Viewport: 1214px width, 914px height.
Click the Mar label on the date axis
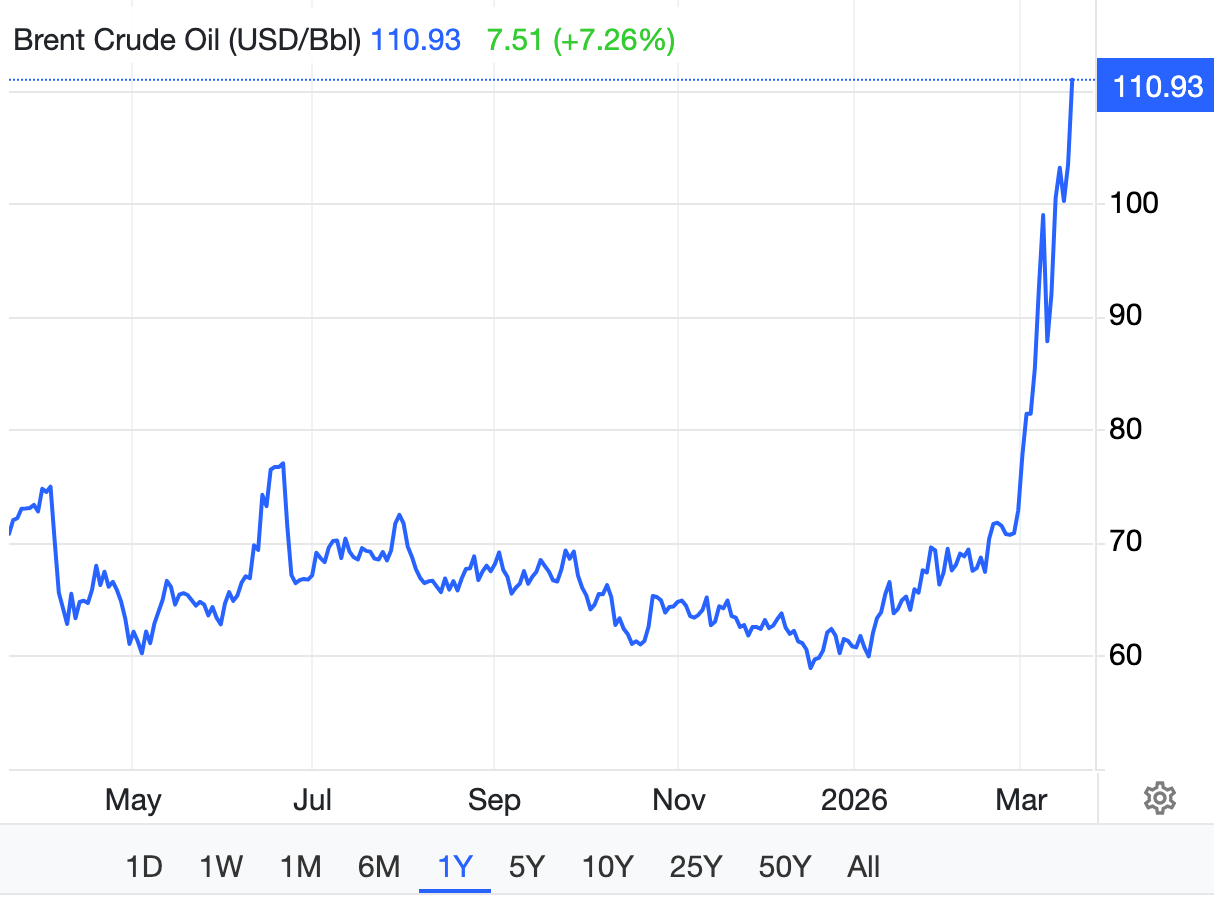pos(1021,800)
